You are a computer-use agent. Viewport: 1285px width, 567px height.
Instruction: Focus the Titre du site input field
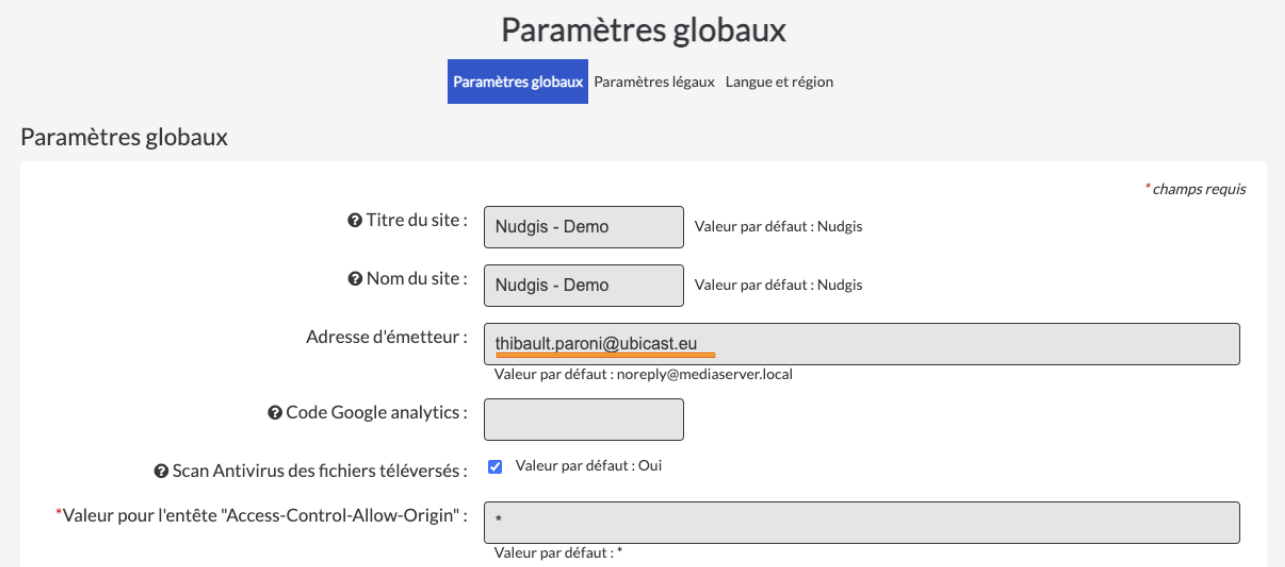pyautogui.click(x=584, y=227)
